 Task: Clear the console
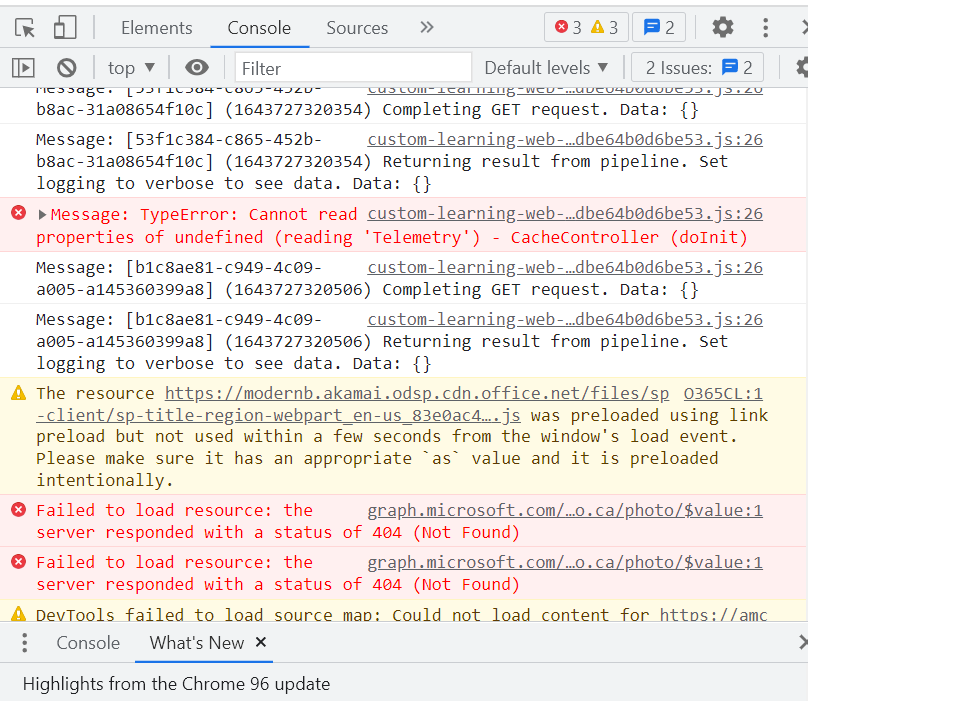click(x=67, y=67)
